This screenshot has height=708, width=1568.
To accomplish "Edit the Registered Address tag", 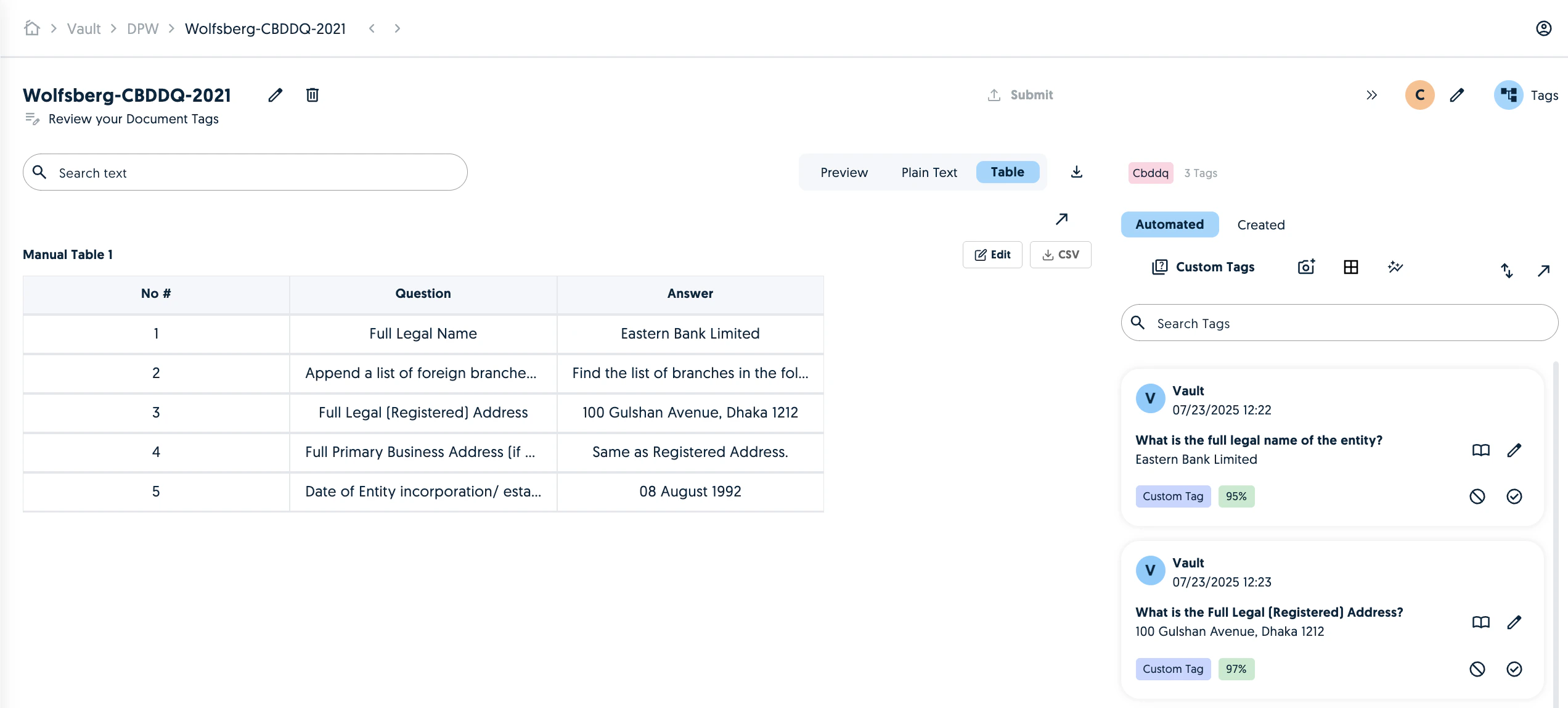I will click(1514, 622).
